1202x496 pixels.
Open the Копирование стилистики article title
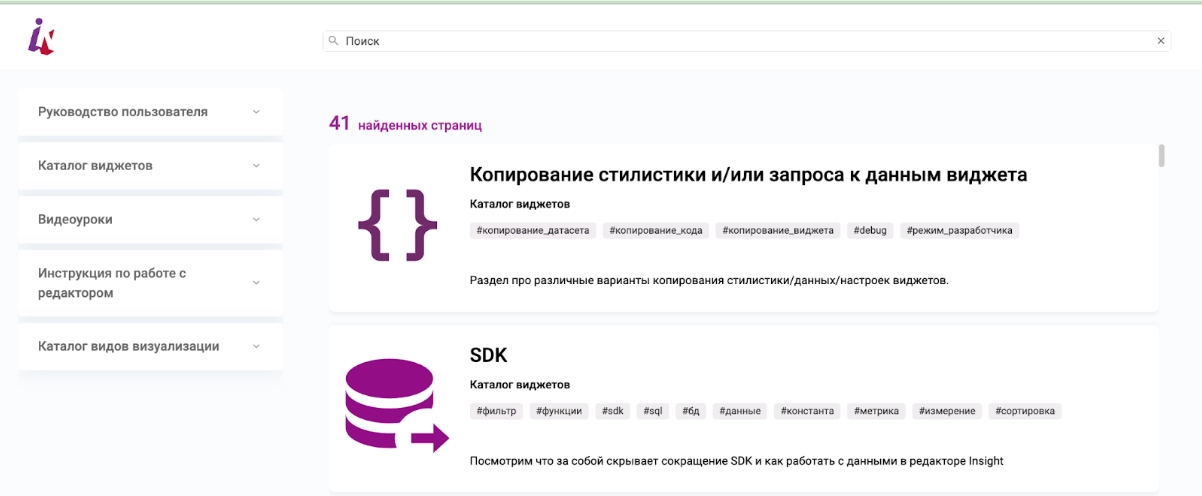(748, 175)
